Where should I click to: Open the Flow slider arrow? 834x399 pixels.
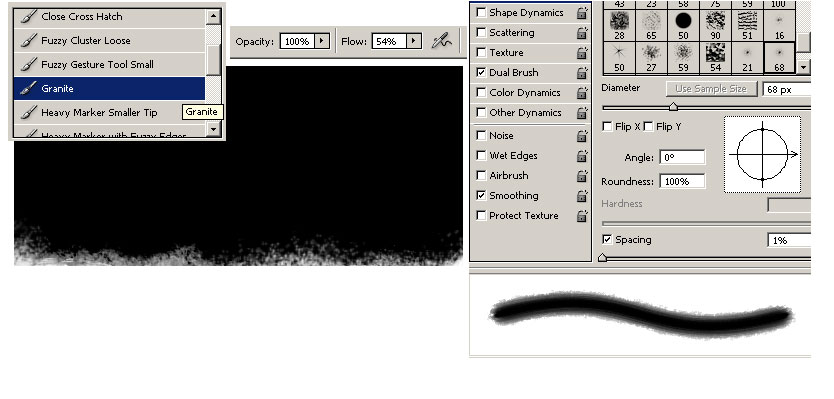pyautogui.click(x=414, y=41)
